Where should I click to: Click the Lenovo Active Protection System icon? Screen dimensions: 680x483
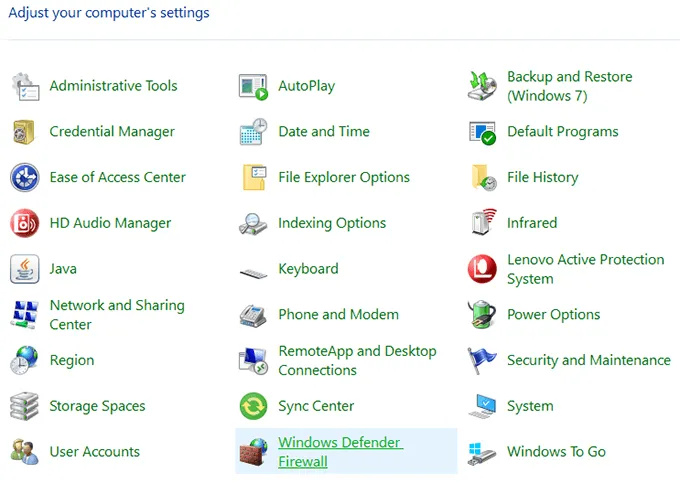click(x=483, y=269)
